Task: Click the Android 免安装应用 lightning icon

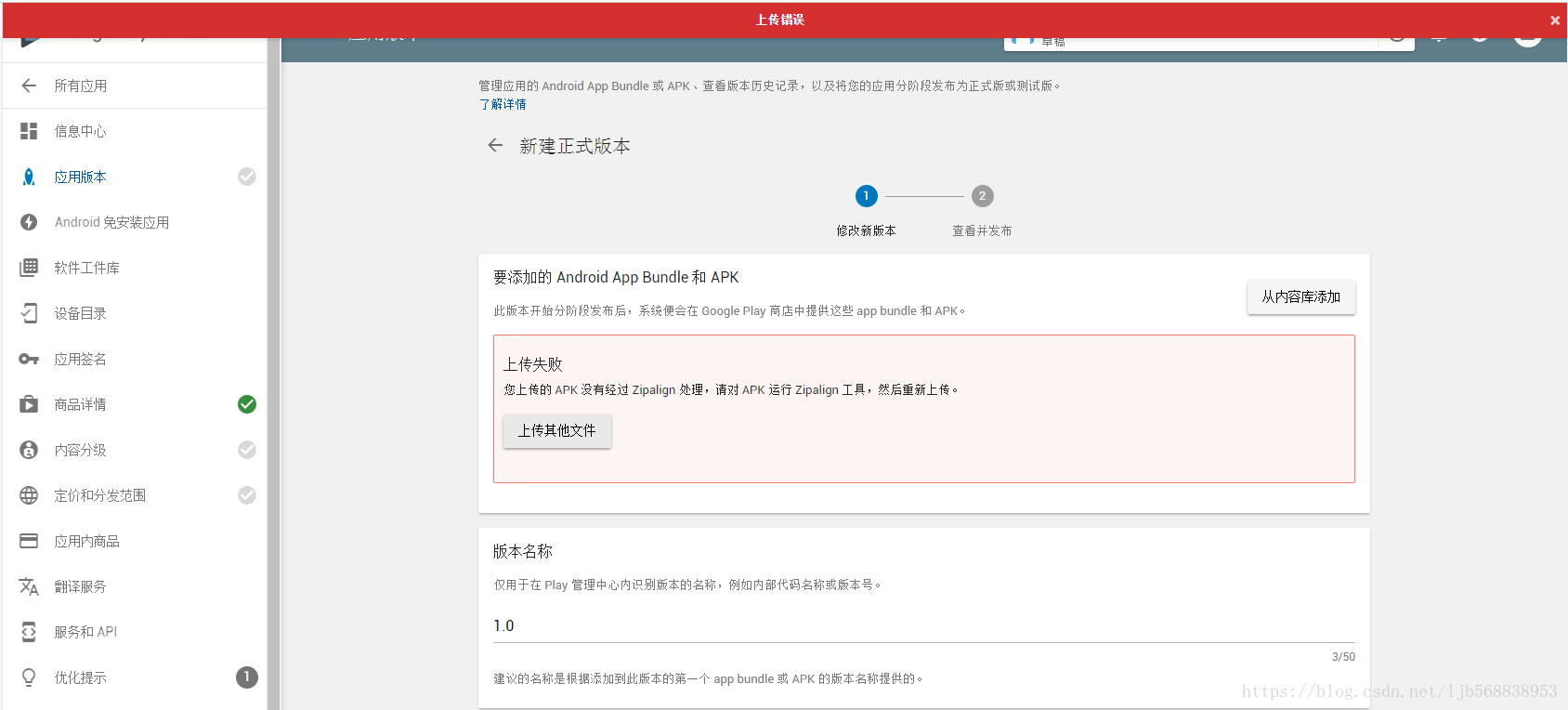Action: (29, 222)
